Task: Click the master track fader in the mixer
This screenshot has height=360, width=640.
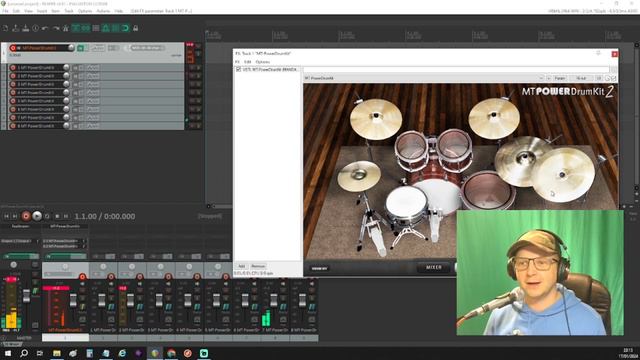Action: coord(26,296)
